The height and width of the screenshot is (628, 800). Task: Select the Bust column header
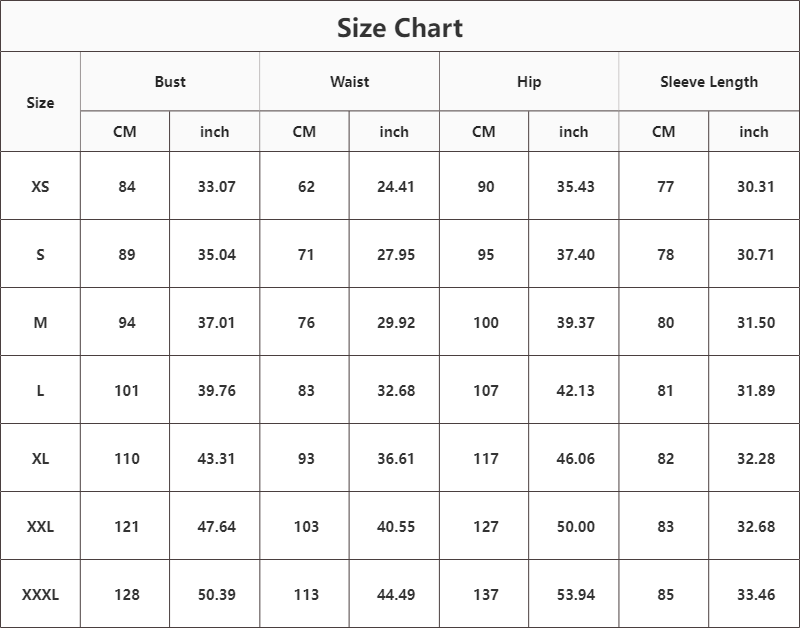(x=170, y=82)
